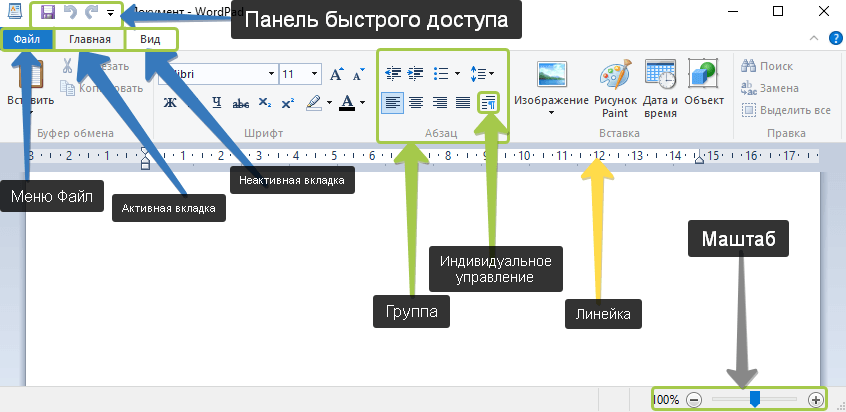Click the zoom slider handle at 100%
This screenshot has height=412, width=846.
tap(755, 399)
